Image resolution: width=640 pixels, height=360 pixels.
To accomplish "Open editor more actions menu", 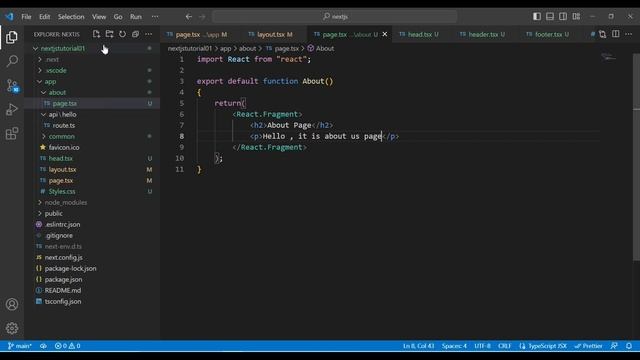I will click(629, 34).
